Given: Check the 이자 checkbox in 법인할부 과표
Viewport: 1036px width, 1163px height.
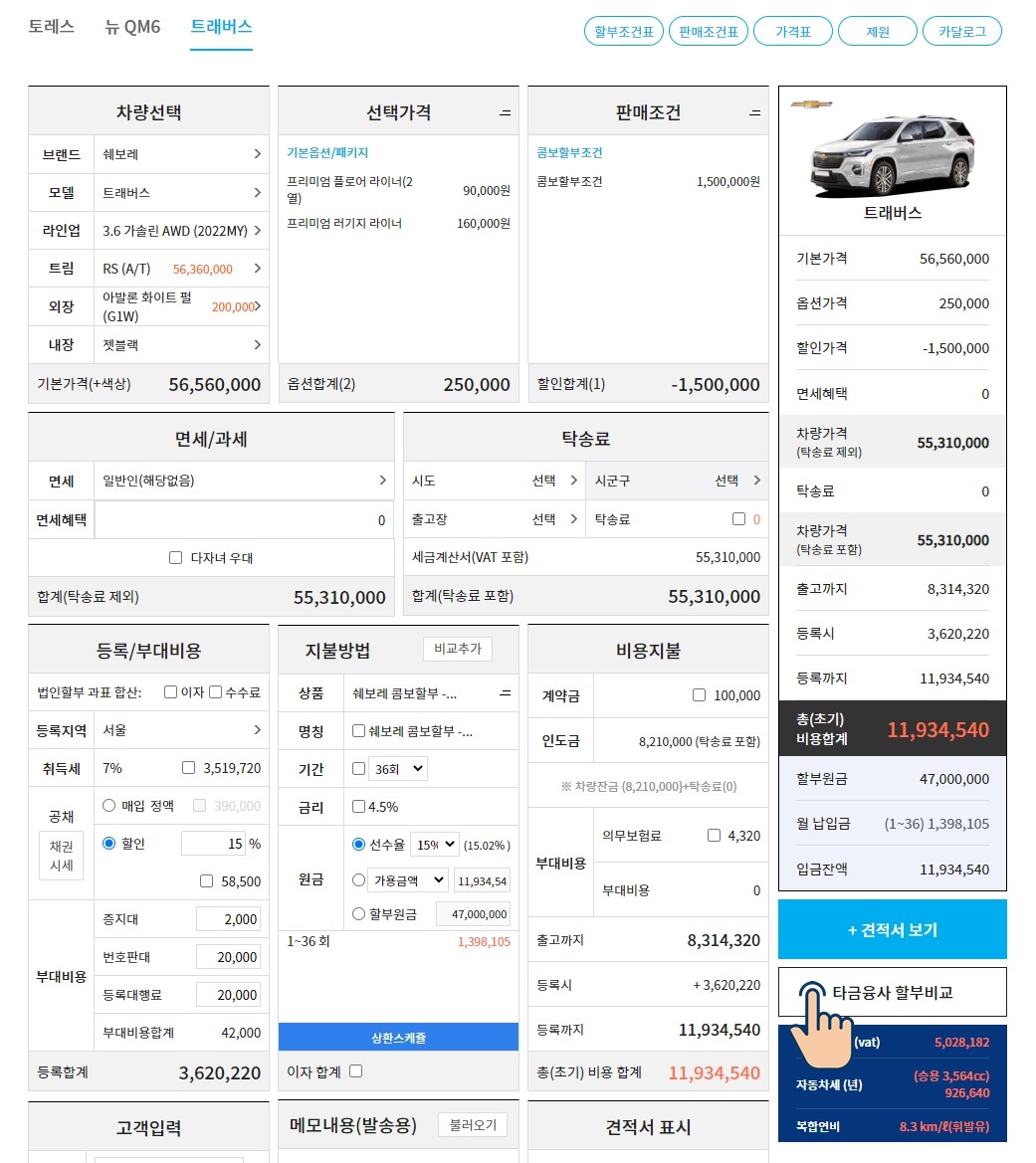Looking at the screenshot, I should 171,692.
